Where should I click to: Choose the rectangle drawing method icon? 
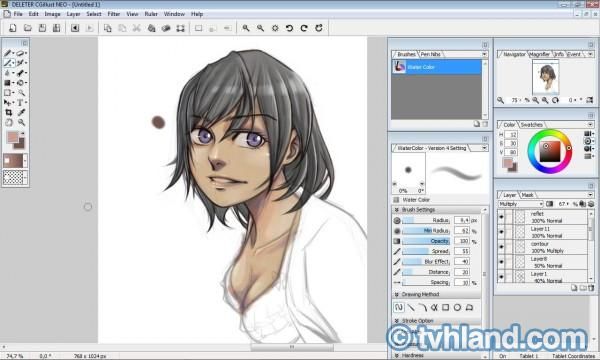(445, 307)
